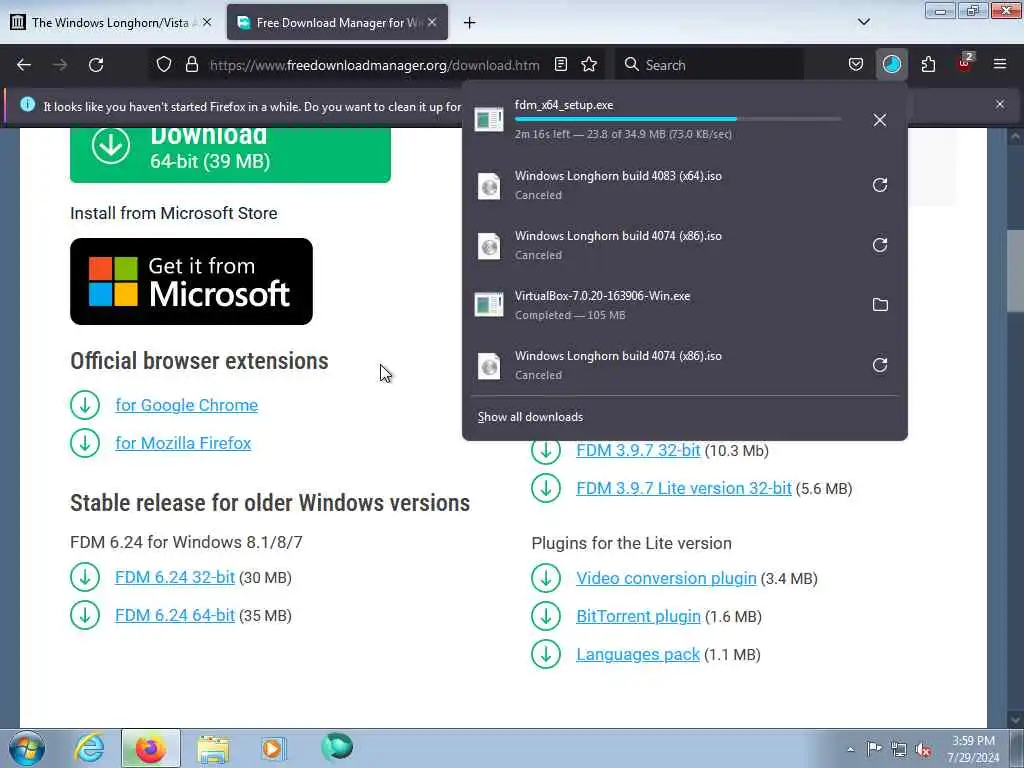Close the Free Download Manager tab
1024x768 pixels.
pyautogui.click(x=432, y=22)
